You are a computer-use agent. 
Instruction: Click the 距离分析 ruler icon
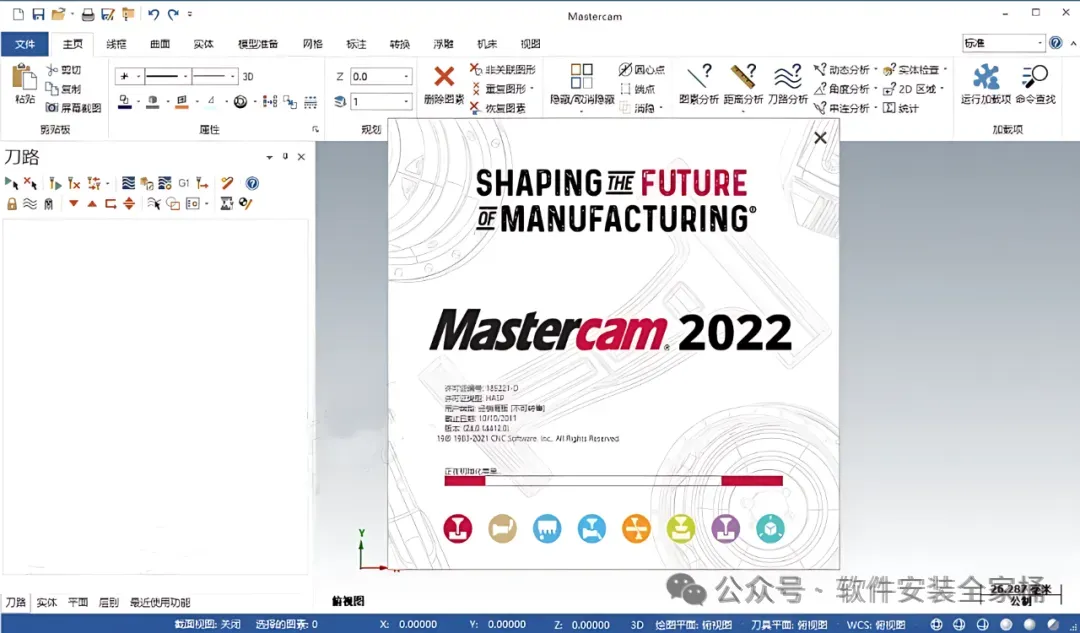pyautogui.click(x=743, y=76)
